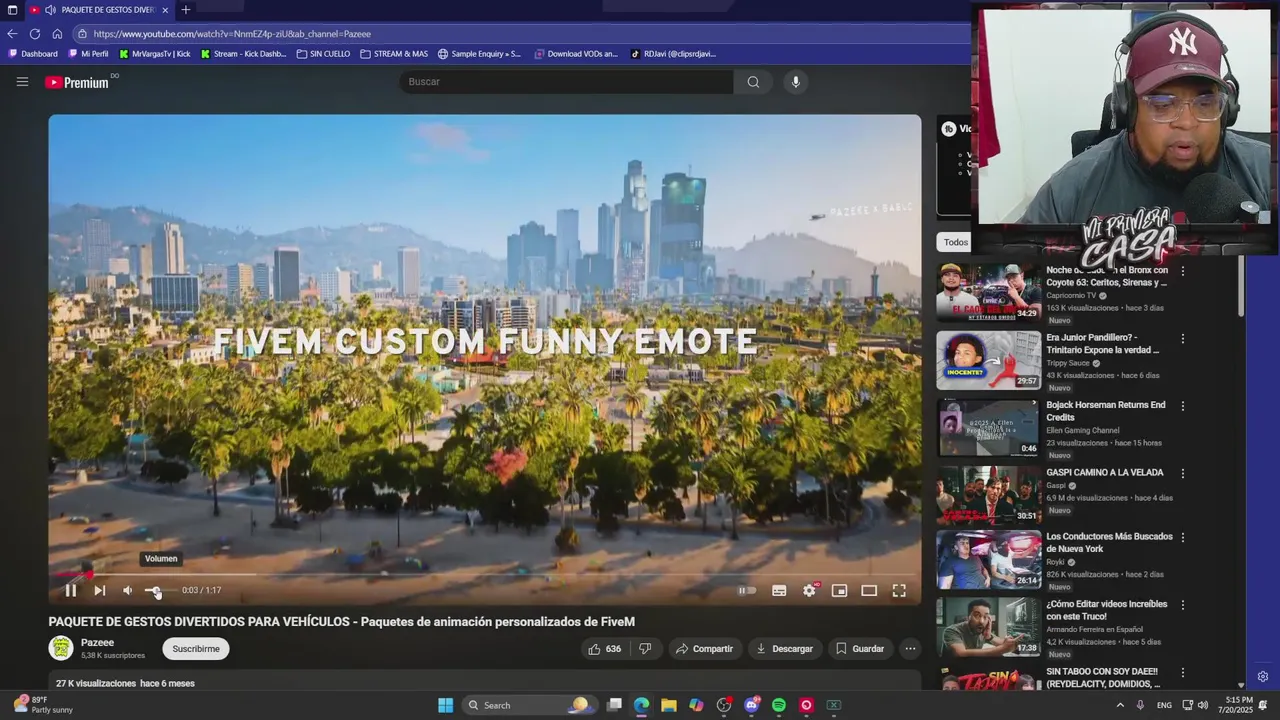Open the options menu for Los Conductores Más Buscados

(1183, 538)
